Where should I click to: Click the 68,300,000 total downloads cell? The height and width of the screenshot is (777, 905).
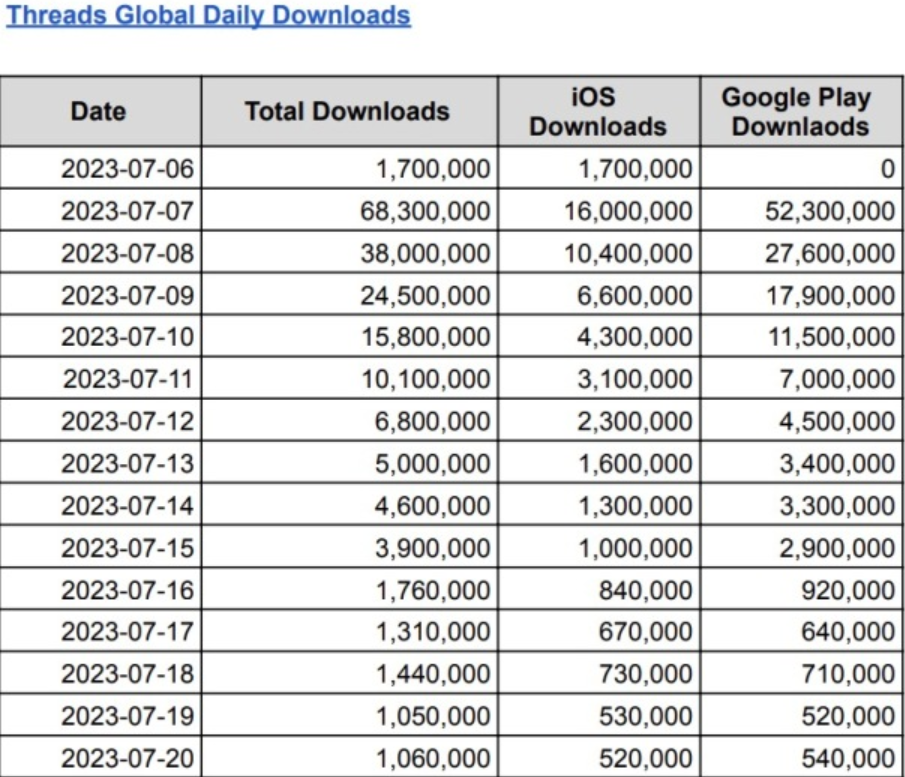350,210
